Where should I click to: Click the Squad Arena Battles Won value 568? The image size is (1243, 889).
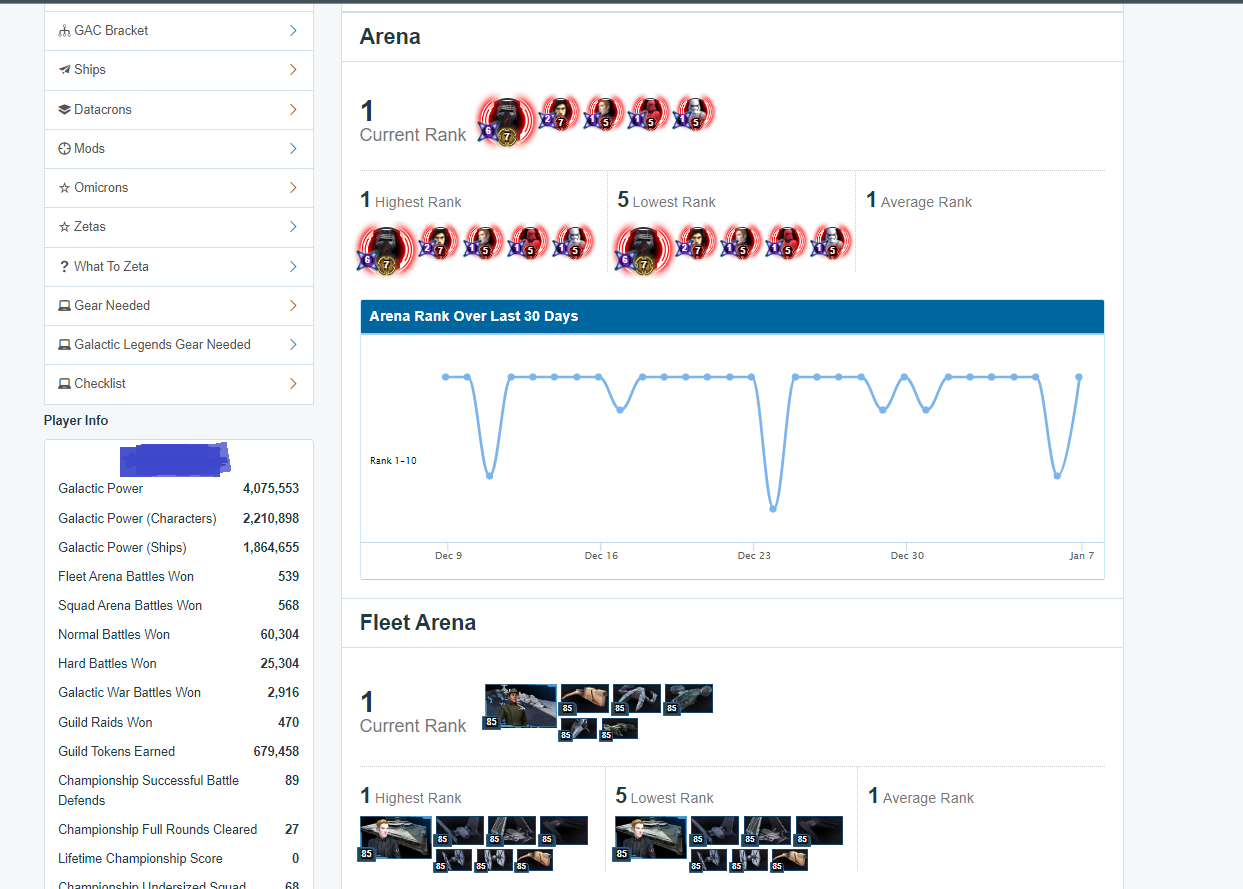pyautogui.click(x=289, y=606)
